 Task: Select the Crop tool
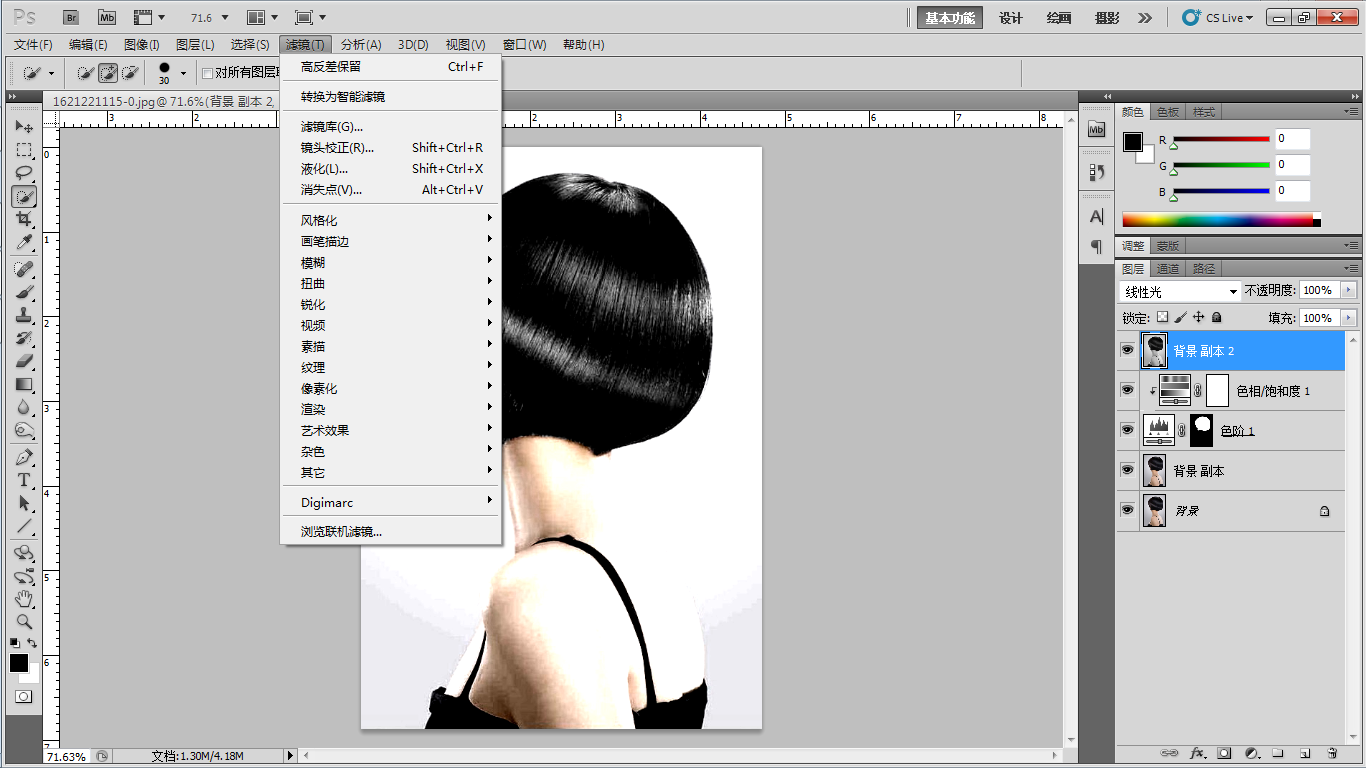click(24, 219)
